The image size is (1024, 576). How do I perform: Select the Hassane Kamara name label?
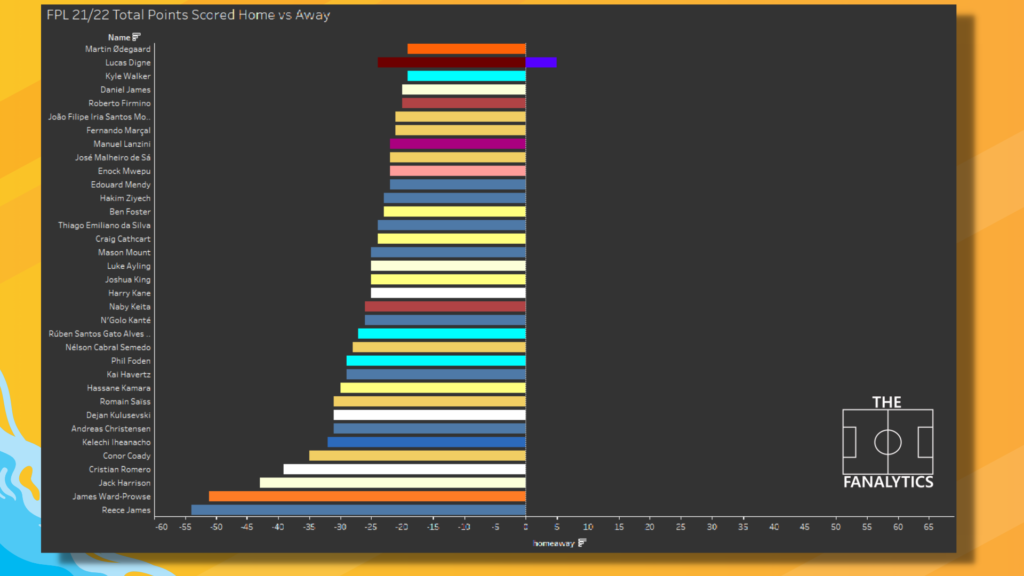click(119, 388)
